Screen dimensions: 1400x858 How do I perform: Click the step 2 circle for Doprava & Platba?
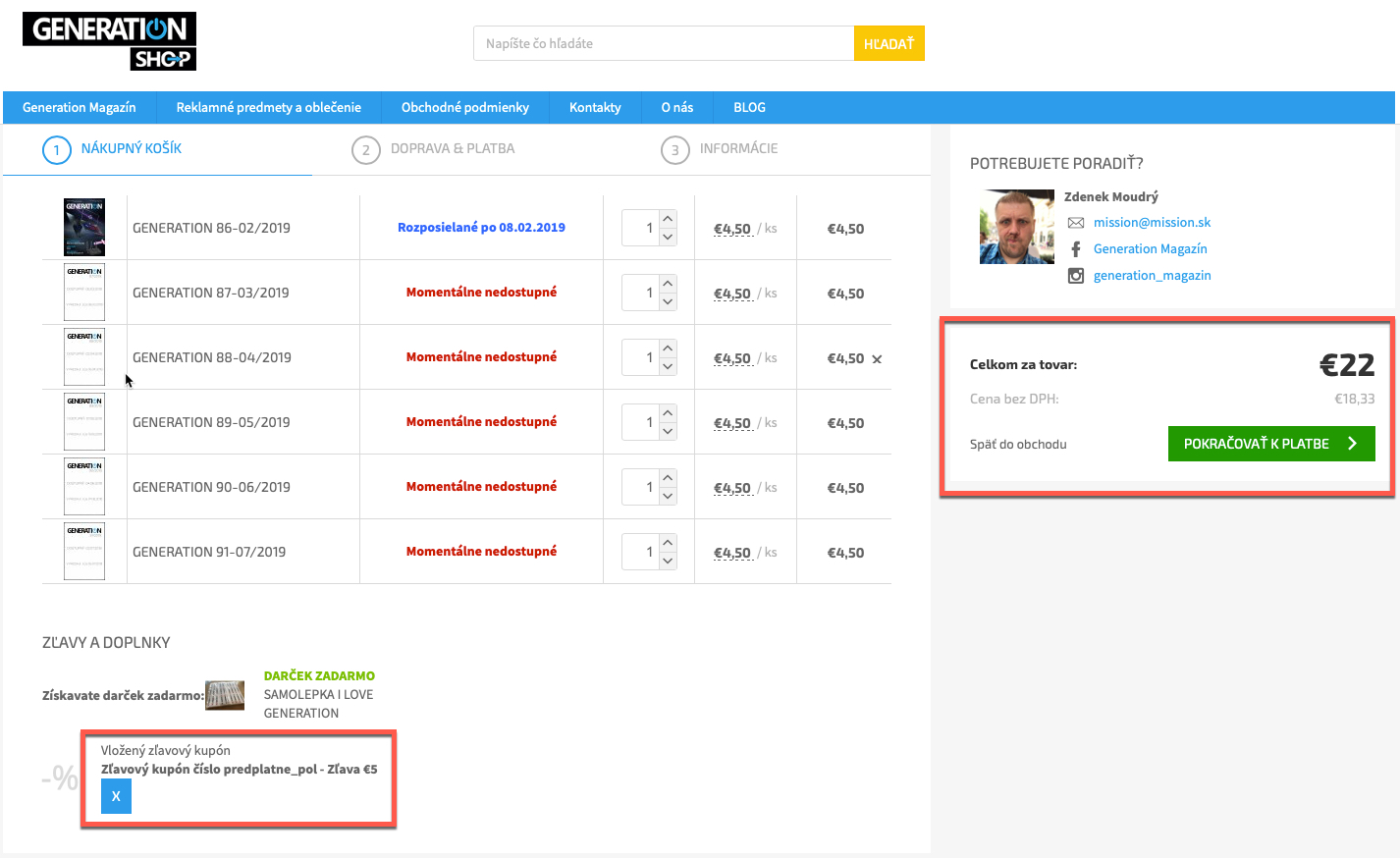point(366,150)
